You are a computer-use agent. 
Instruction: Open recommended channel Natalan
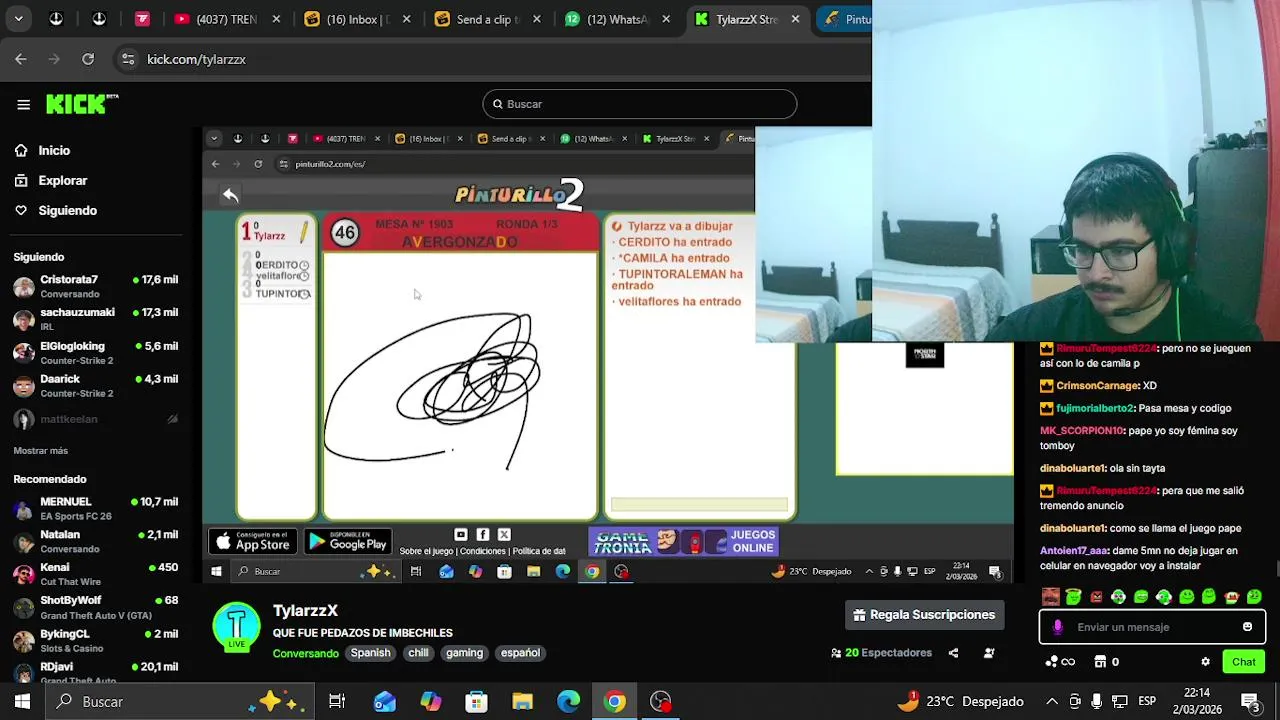click(x=96, y=541)
